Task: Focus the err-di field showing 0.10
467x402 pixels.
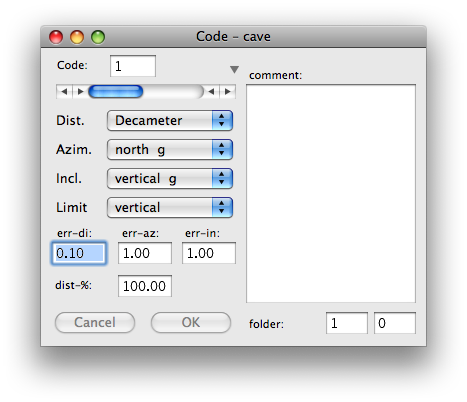Action: coord(79,253)
